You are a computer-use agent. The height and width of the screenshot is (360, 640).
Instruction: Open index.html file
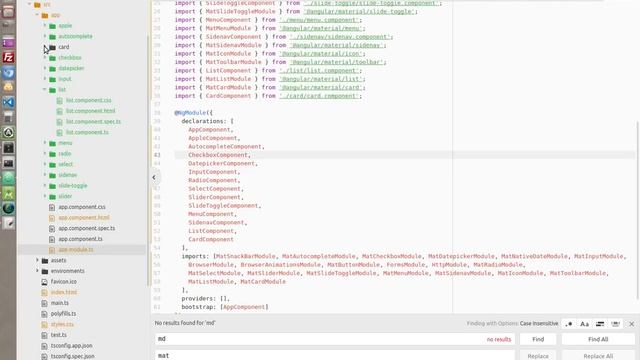64,292
